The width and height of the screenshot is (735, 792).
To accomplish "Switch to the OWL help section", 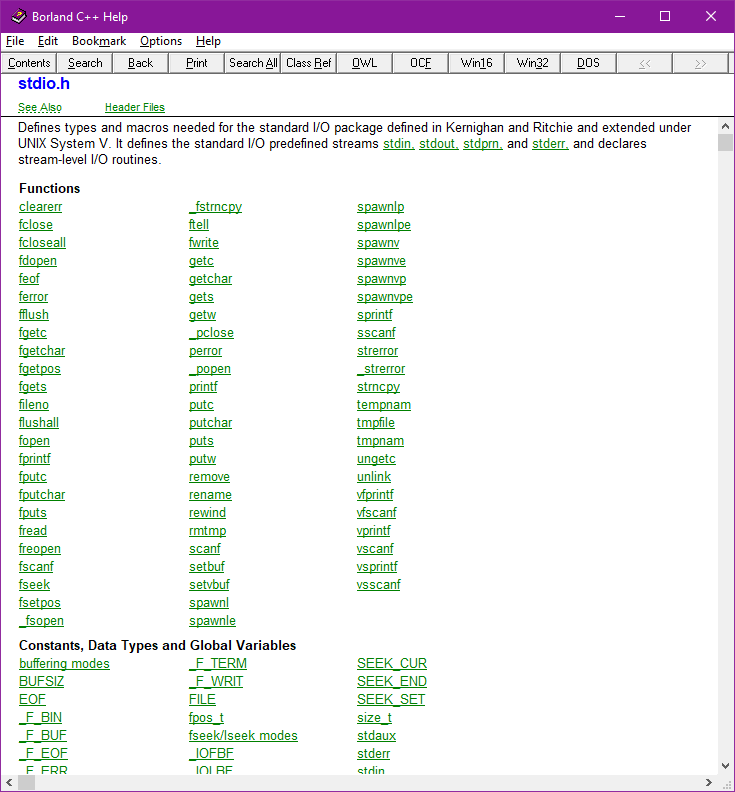I will click(x=365, y=63).
